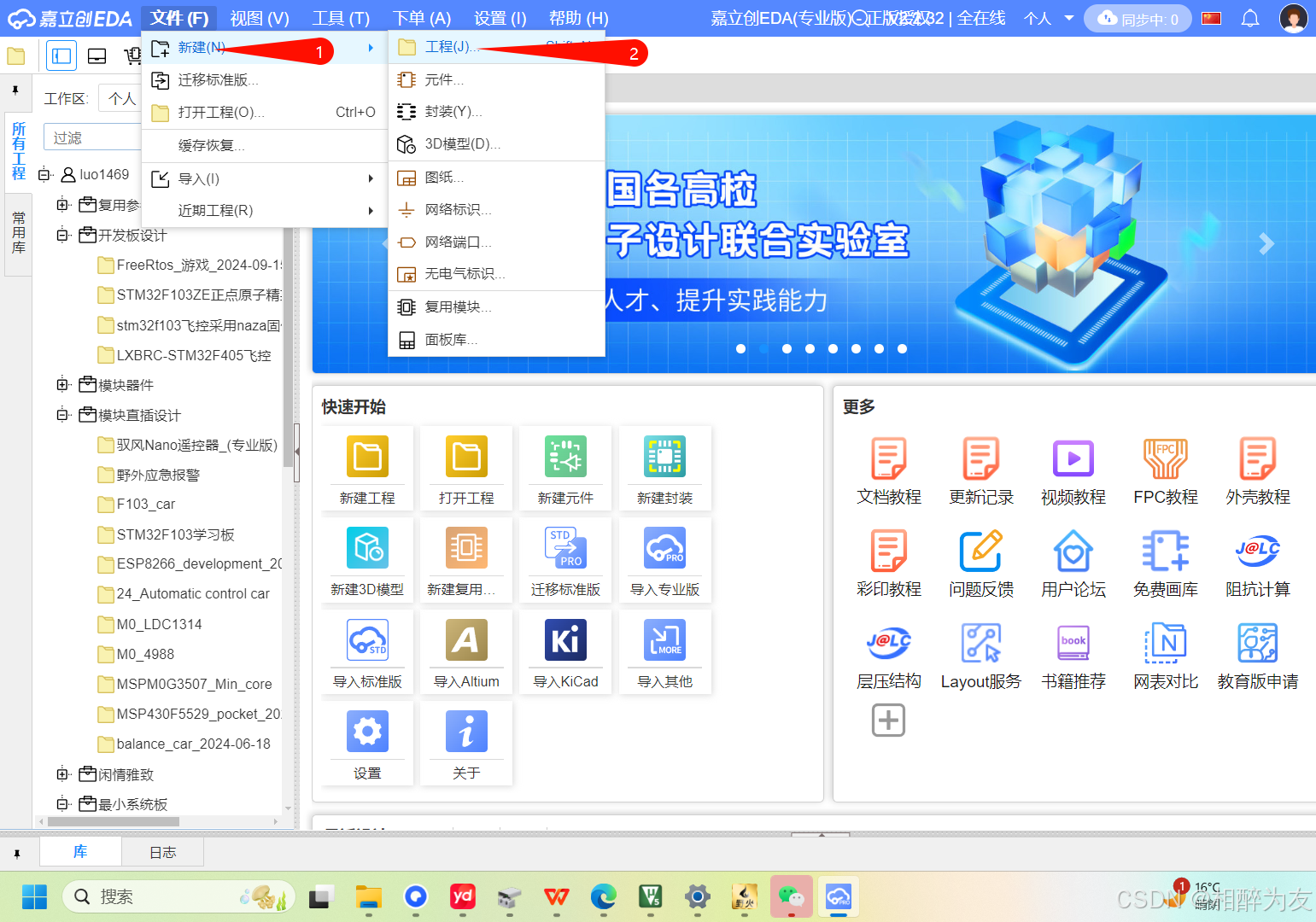Open 问题反馈 to report an issue

(x=980, y=563)
